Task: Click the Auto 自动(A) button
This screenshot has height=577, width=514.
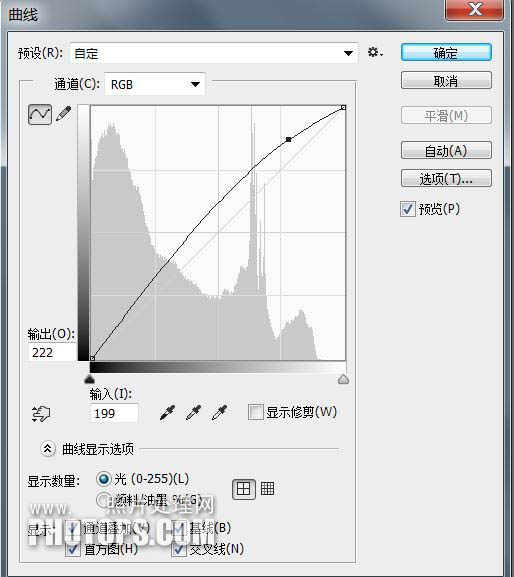Action: [x=446, y=150]
